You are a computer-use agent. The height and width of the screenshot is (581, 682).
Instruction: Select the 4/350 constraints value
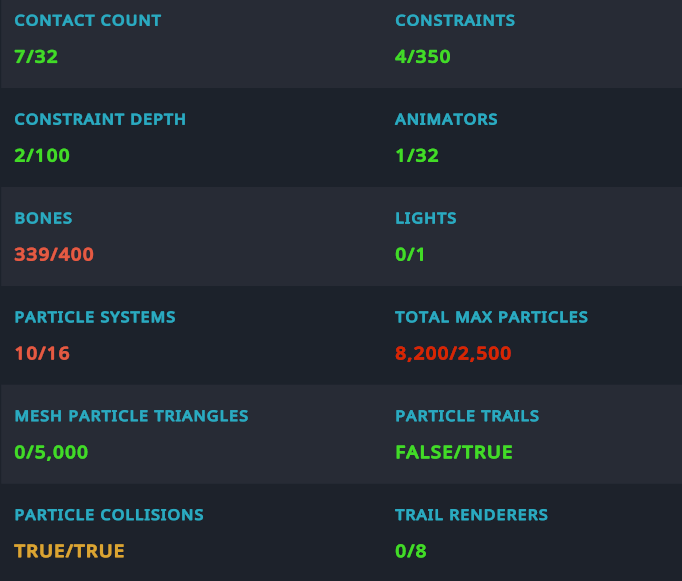coord(423,57)
